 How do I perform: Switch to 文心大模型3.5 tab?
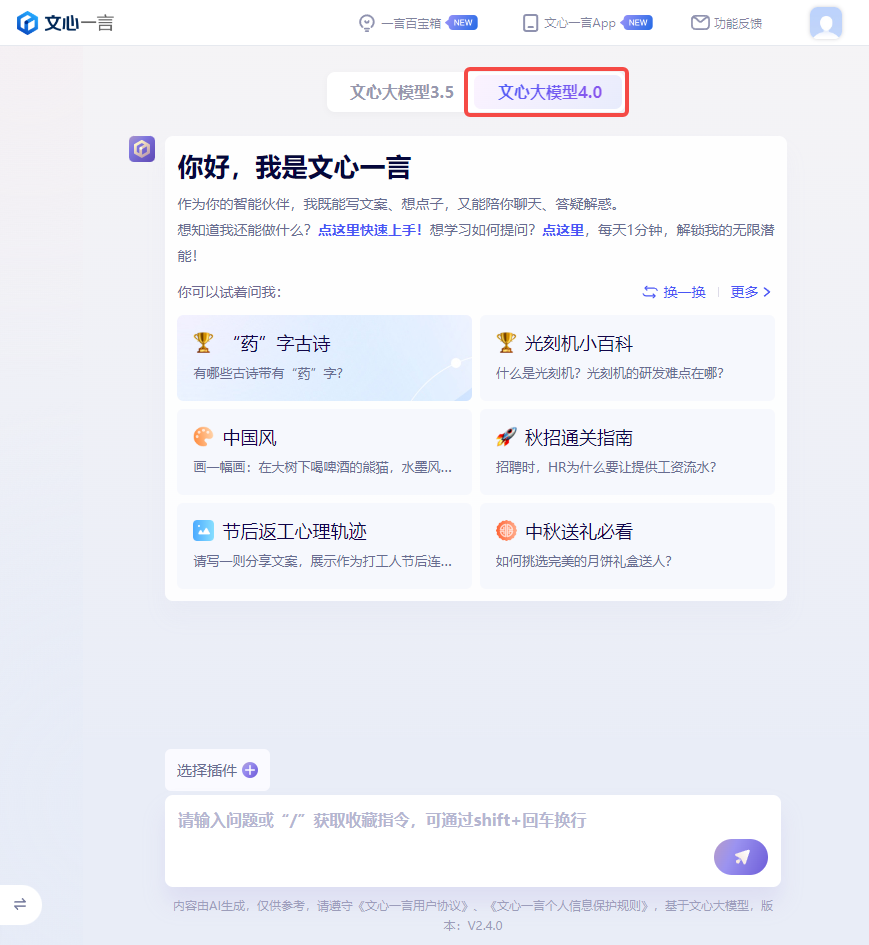tap(401, 92)
